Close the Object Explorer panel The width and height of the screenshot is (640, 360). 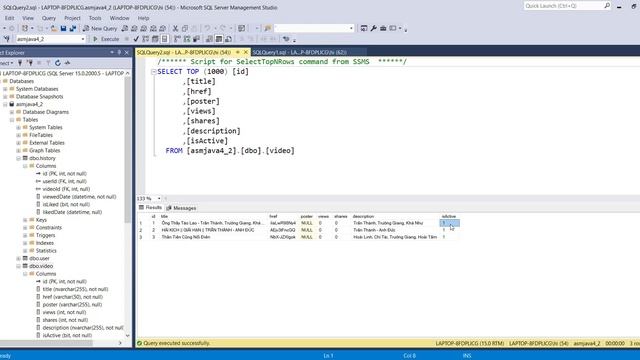click(127, 52)
